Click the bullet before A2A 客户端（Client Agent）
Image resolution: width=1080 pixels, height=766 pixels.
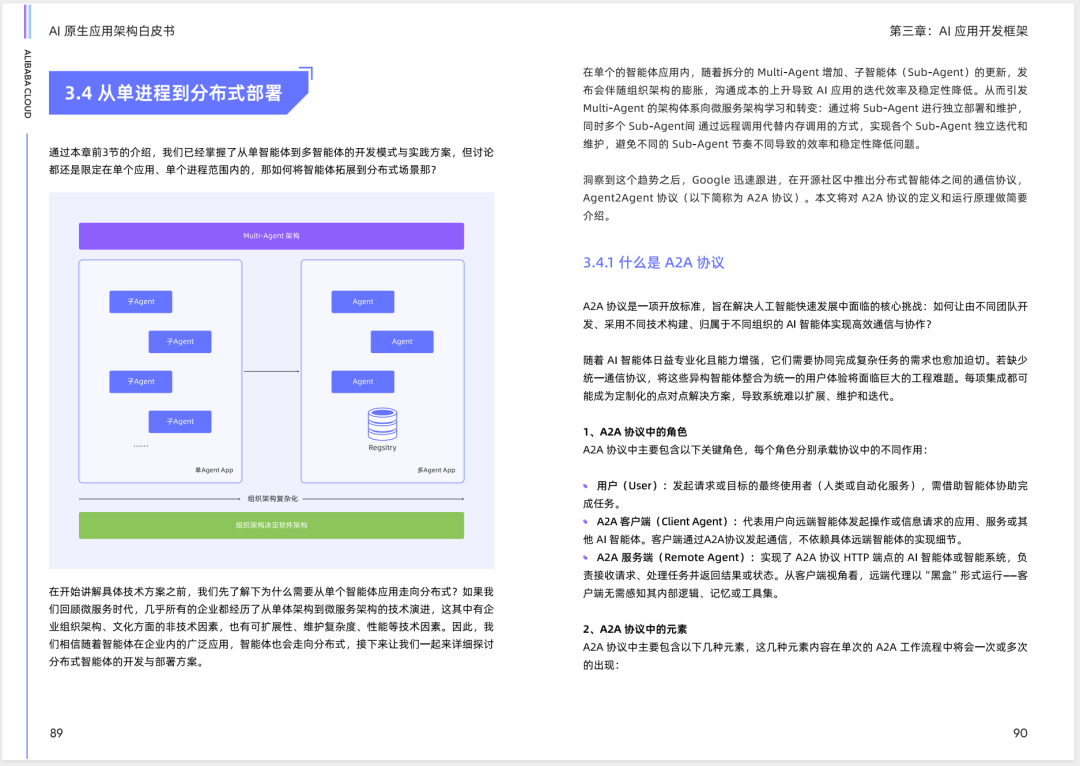585,522
